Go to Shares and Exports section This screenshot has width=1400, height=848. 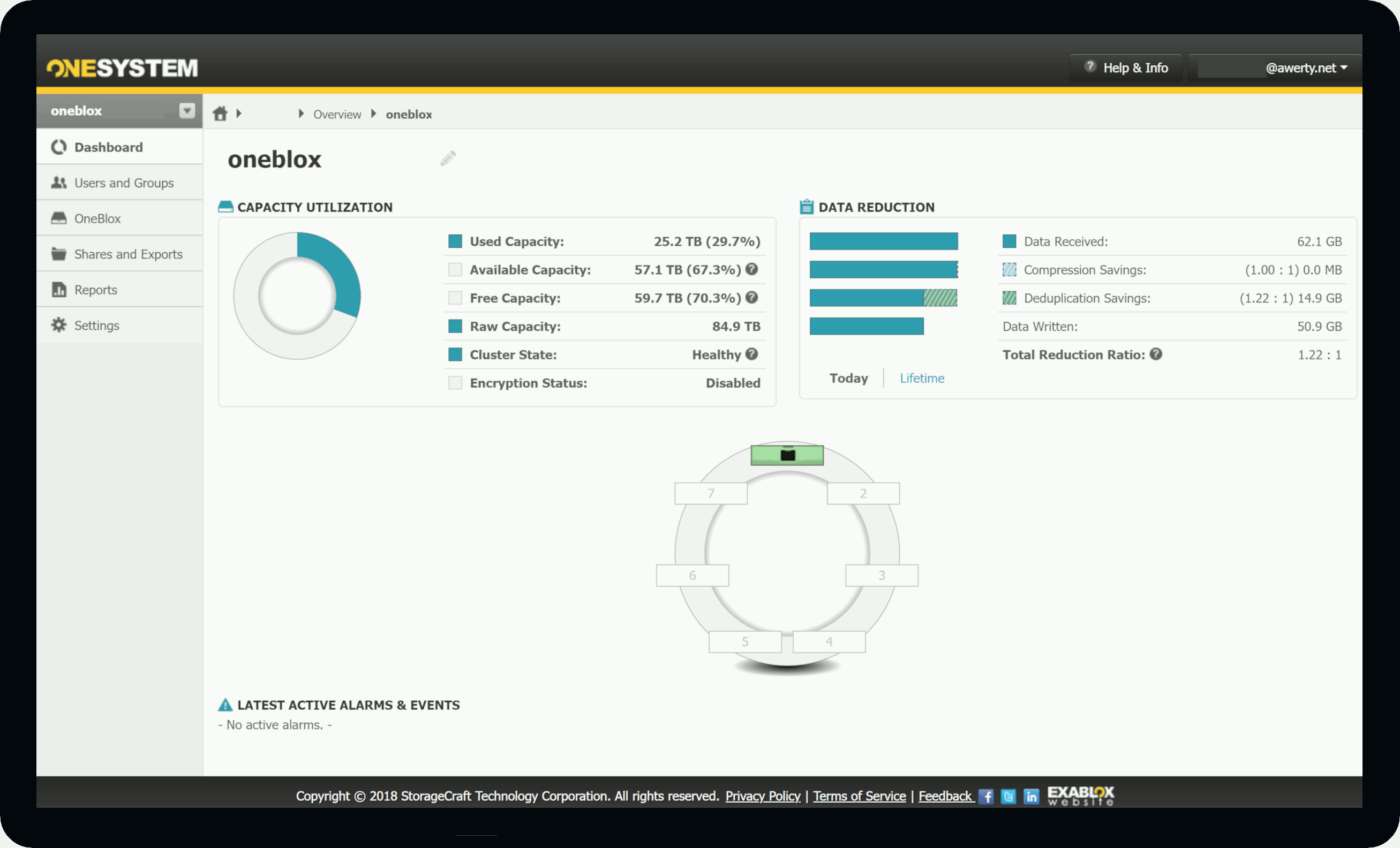[x=128, y=254]
